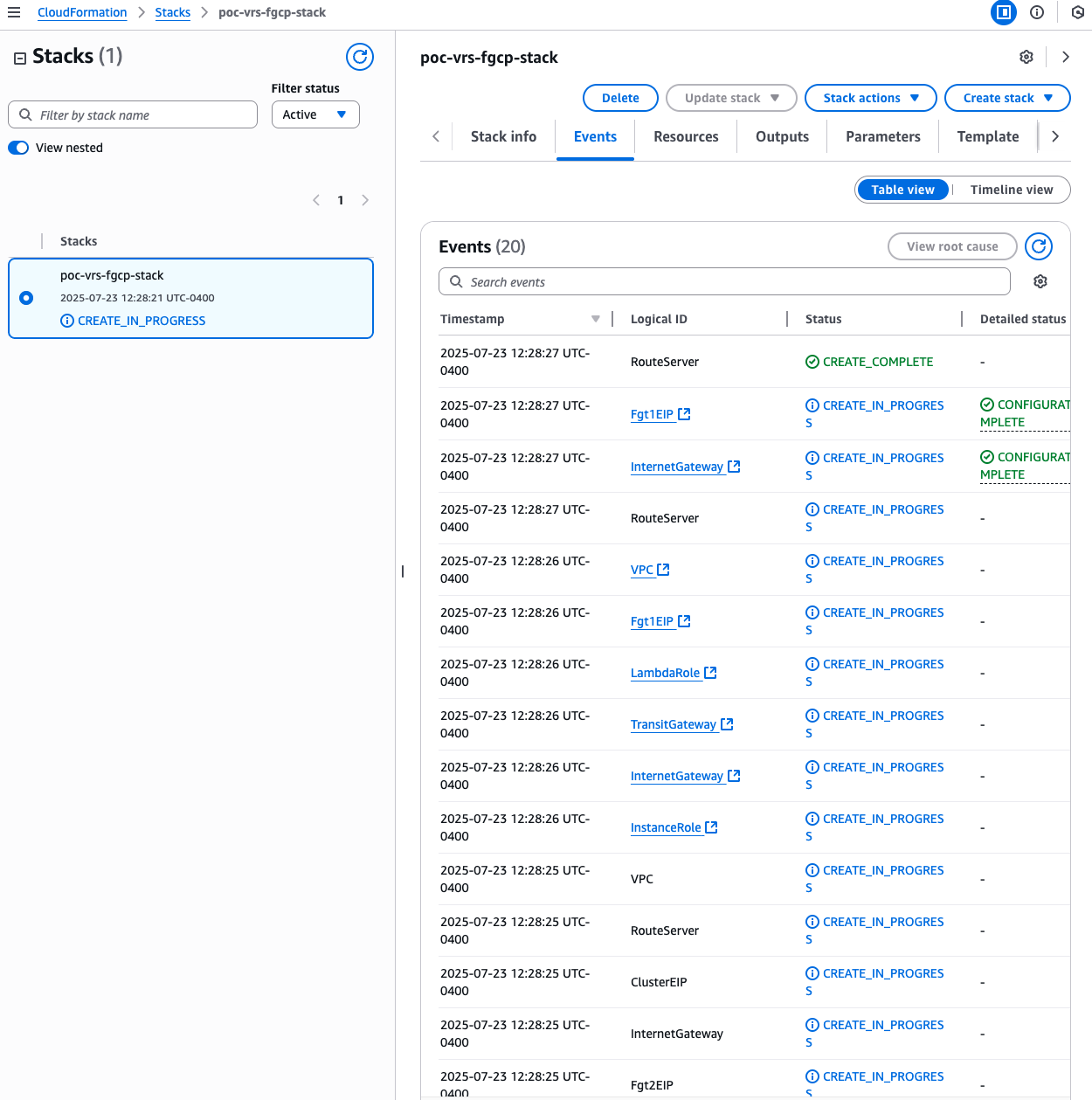
Task: Open the Events tab
Action: point(595,136)
